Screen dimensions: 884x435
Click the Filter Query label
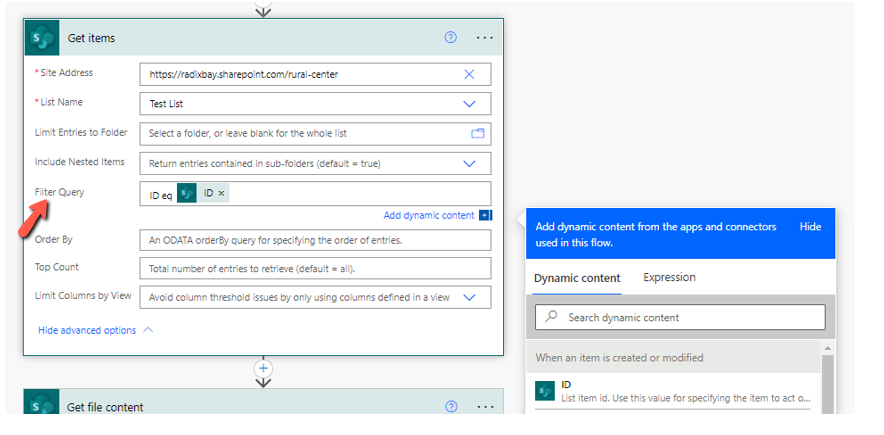pos(59,192)
